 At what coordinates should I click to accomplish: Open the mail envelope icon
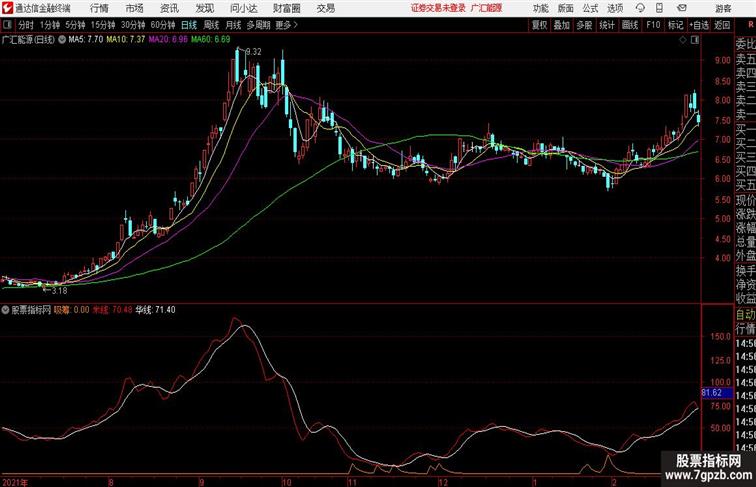682,8
